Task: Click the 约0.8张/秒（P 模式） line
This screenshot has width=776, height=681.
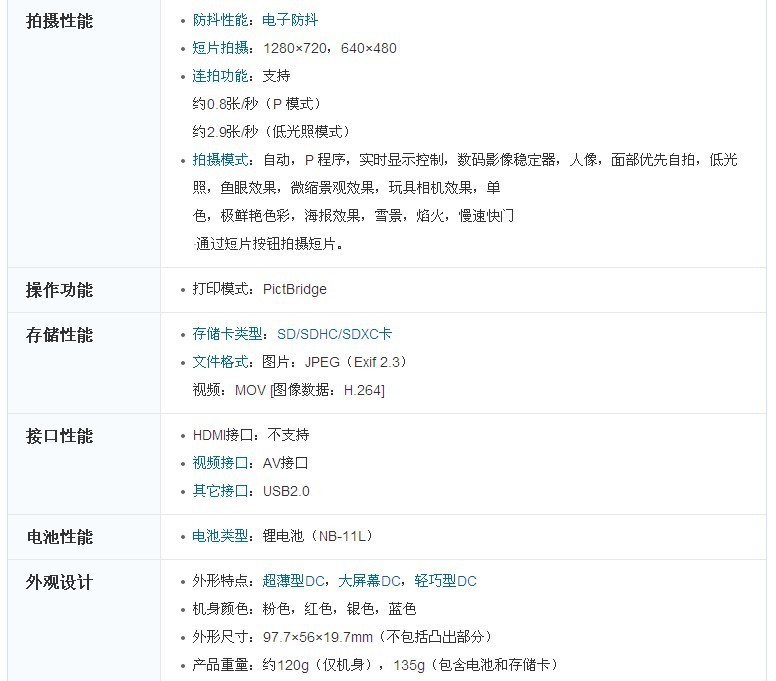Action: [x=257, y=104]
